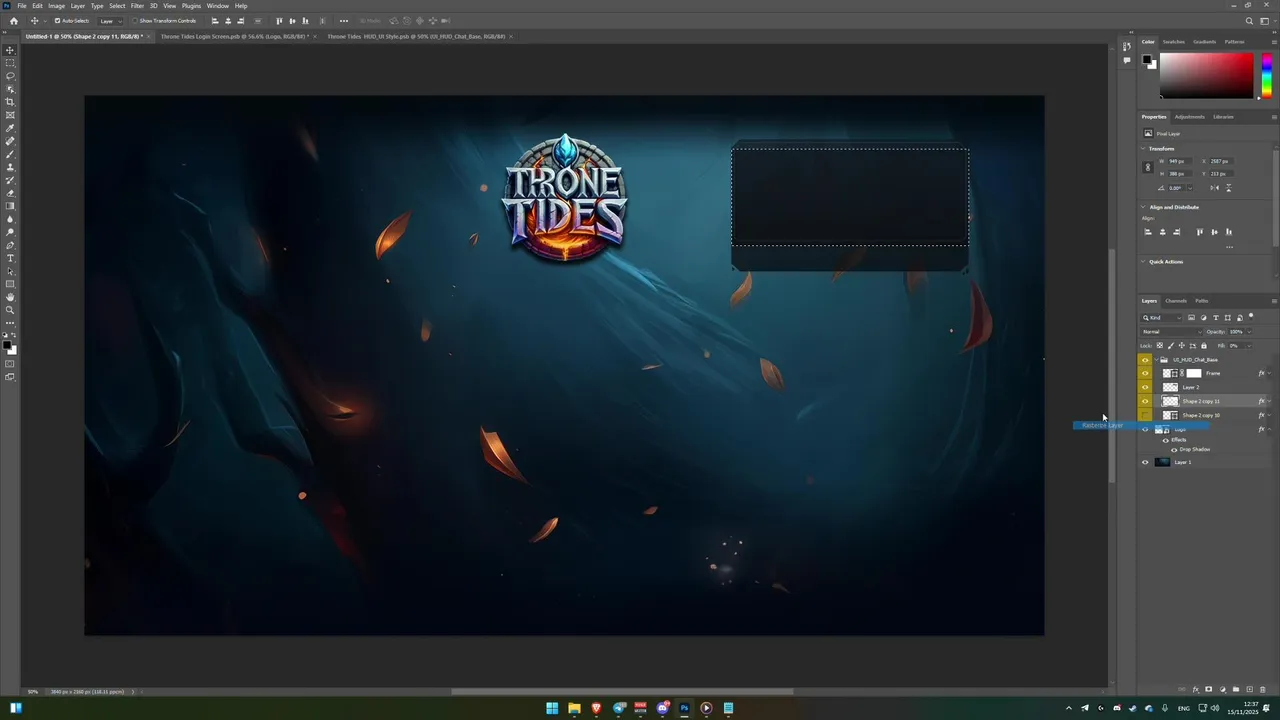Click Align left edges in Properties panel

pyautogui.click(x=1148, y=232)
